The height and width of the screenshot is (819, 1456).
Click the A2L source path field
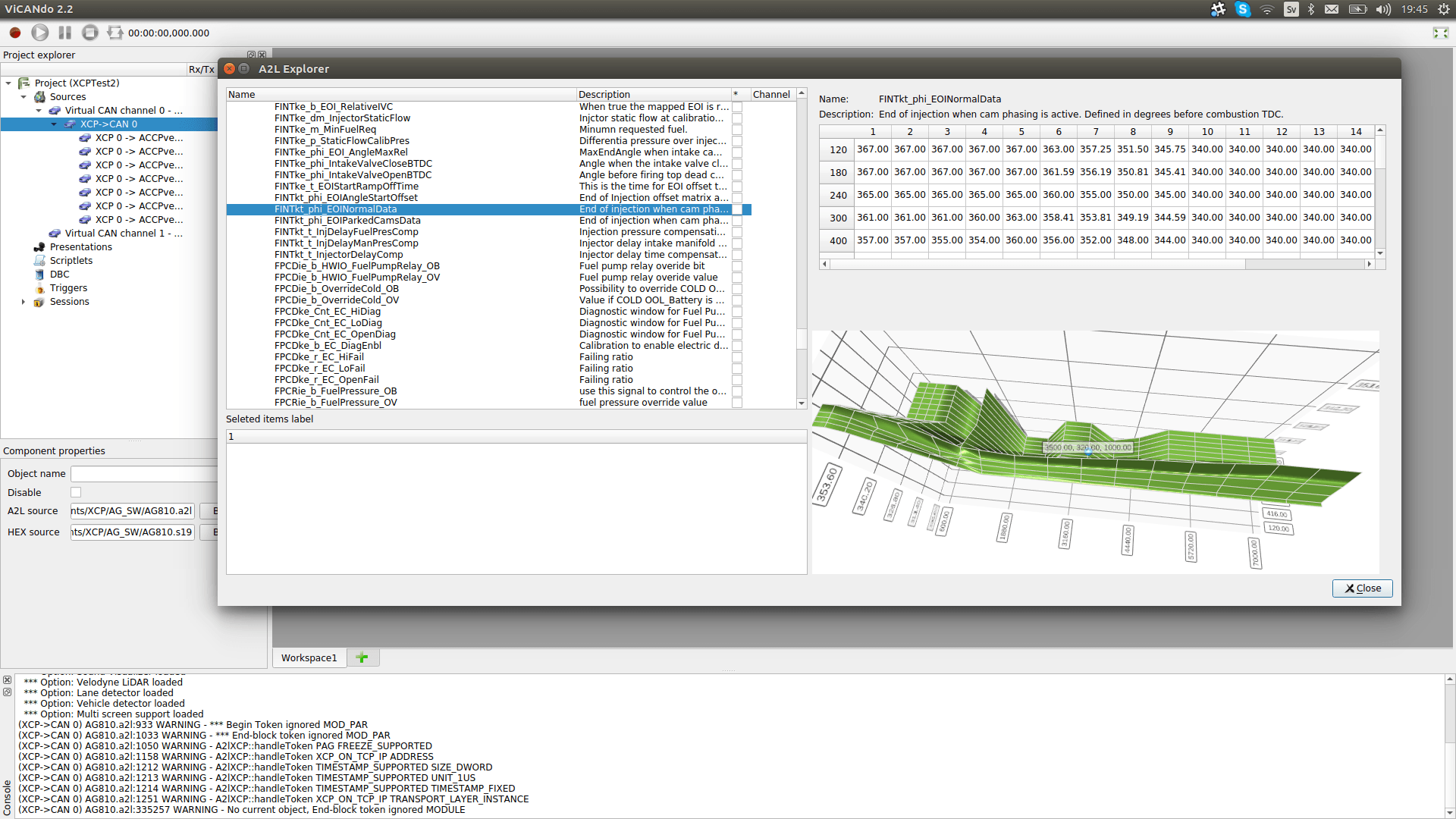click(133, 511)
